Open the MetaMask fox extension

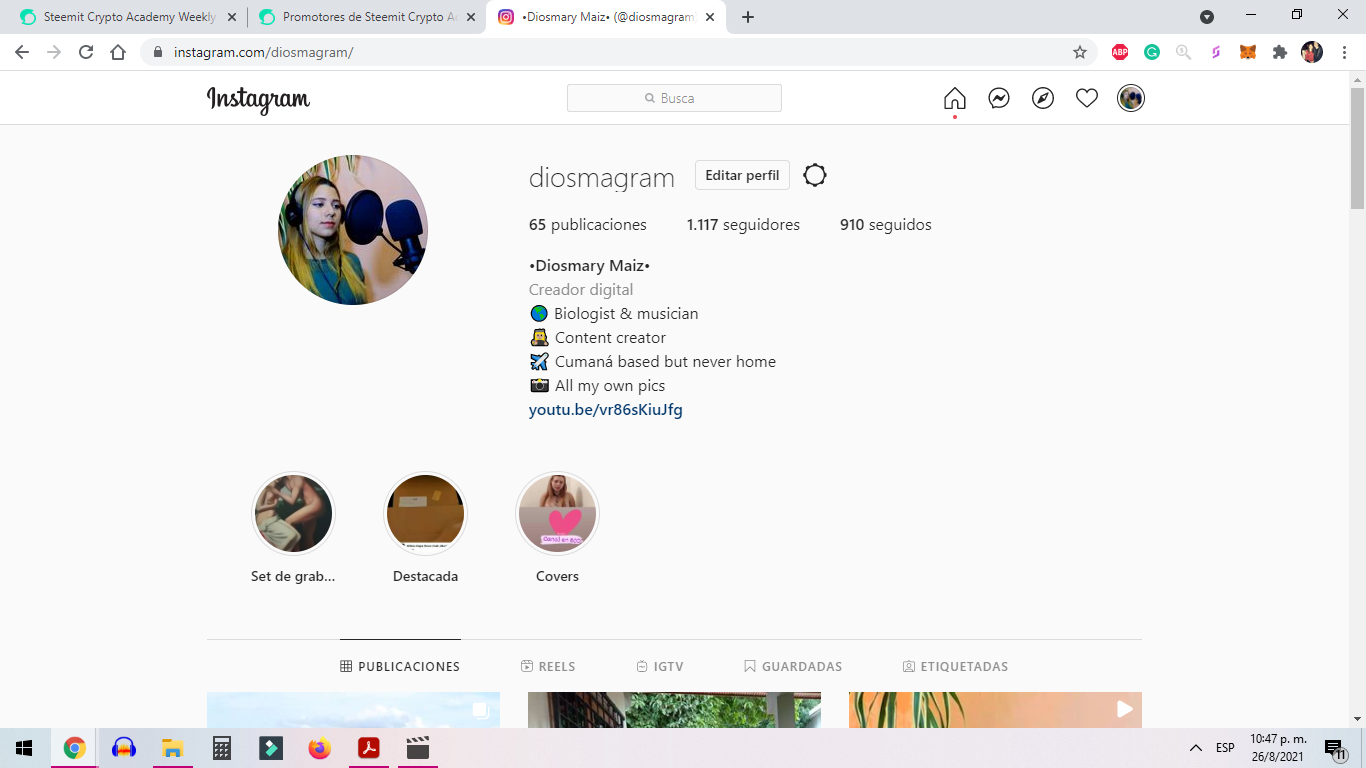click(x=1248, y=52)
